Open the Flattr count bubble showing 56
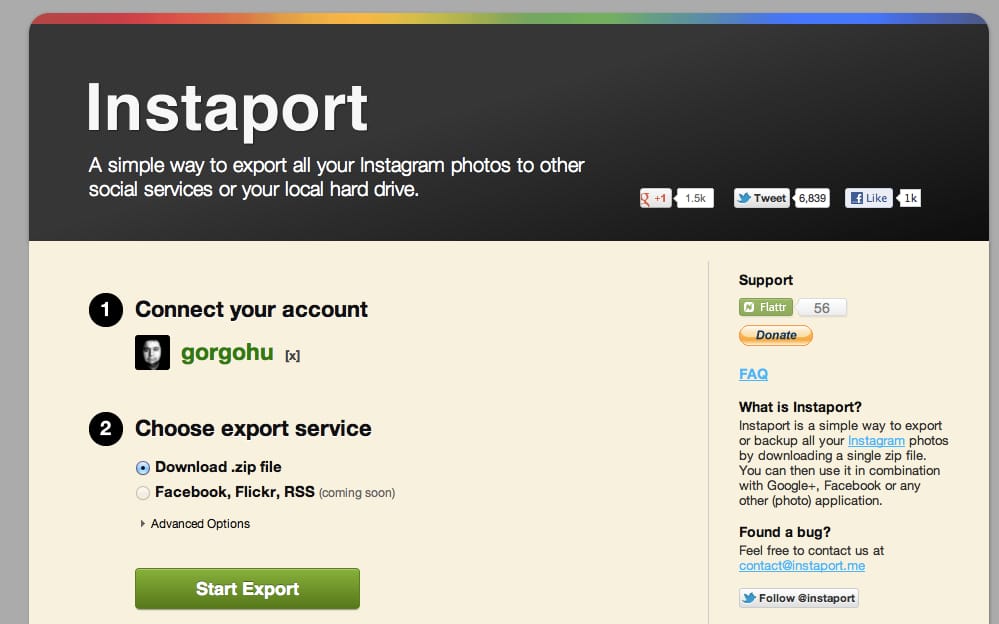 tap(821, 308)
